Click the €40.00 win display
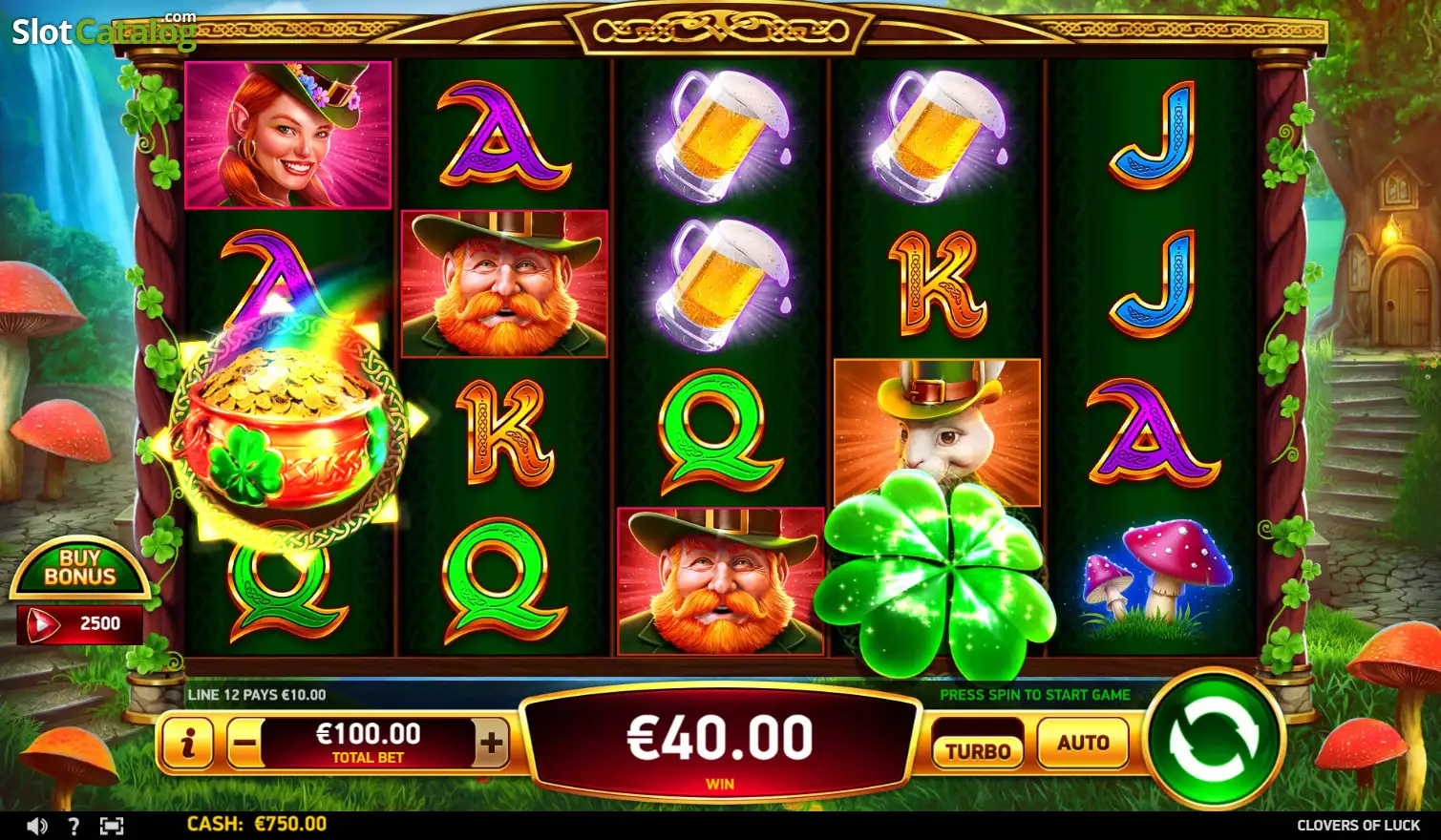Image resolution: width=1441 pixels, height=840 pixels. tap(720, 743)
